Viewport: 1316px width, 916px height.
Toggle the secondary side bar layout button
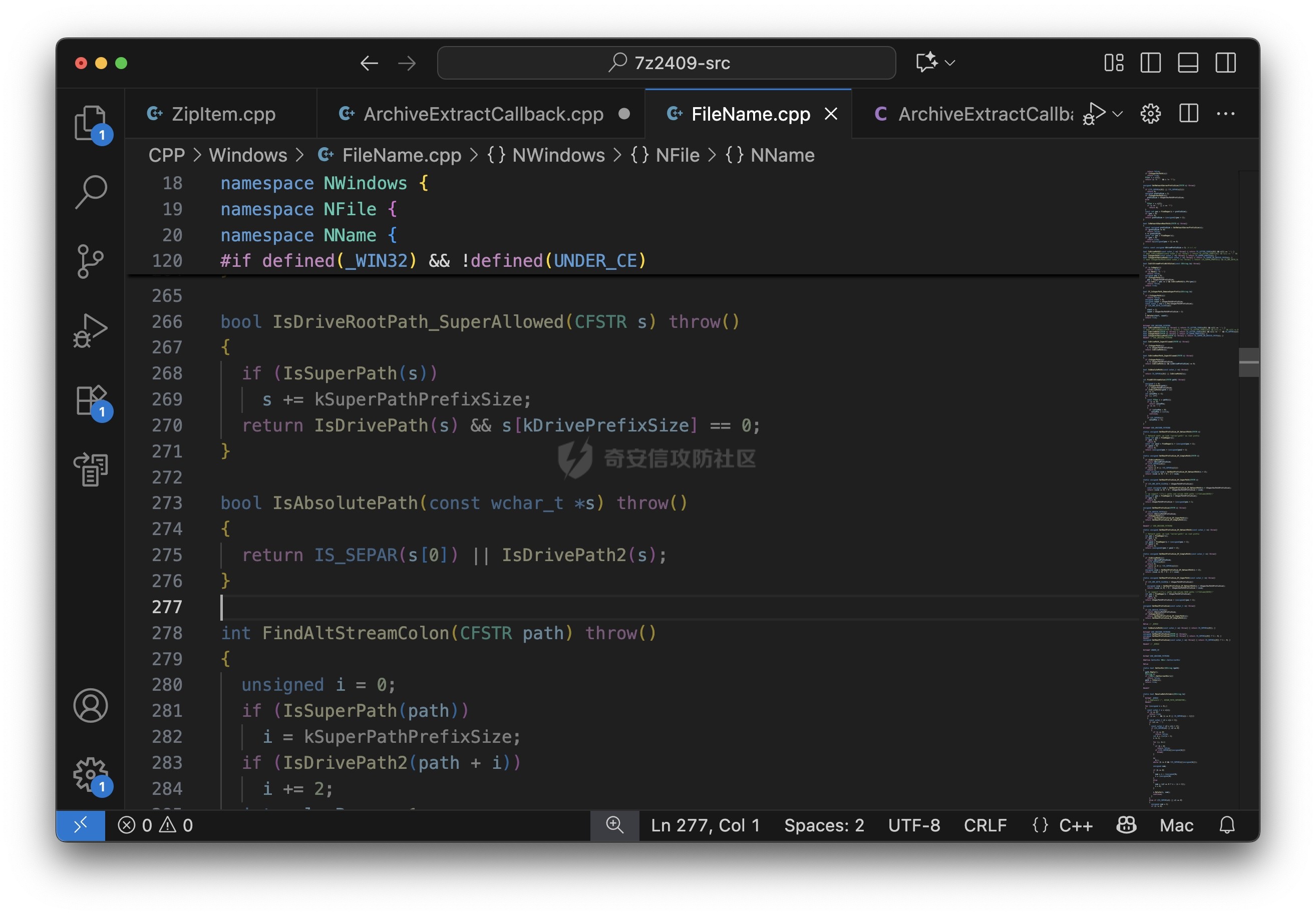[x=1225, y=63]
